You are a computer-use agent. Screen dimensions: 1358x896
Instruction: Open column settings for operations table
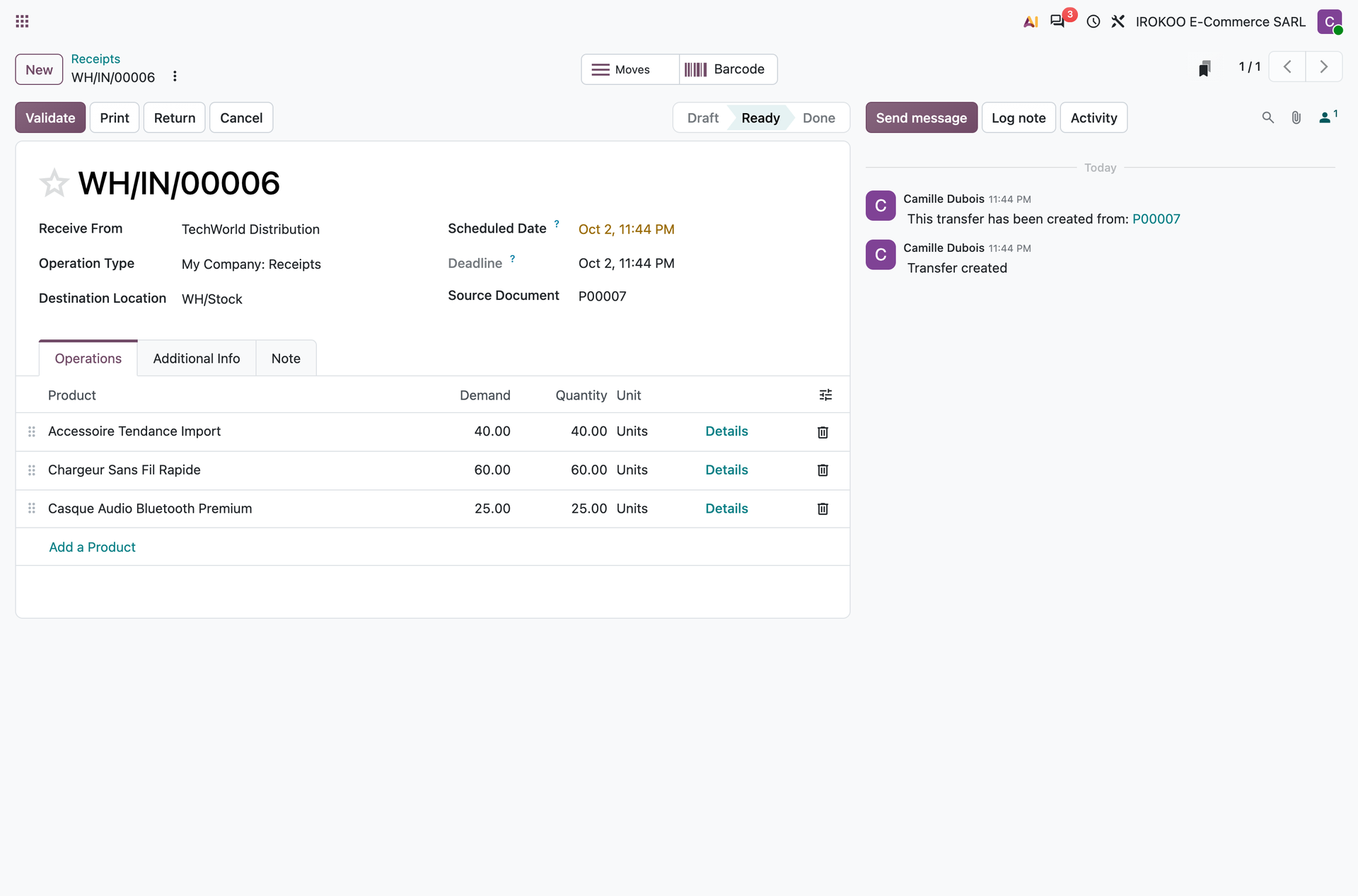tap(825, 395)
